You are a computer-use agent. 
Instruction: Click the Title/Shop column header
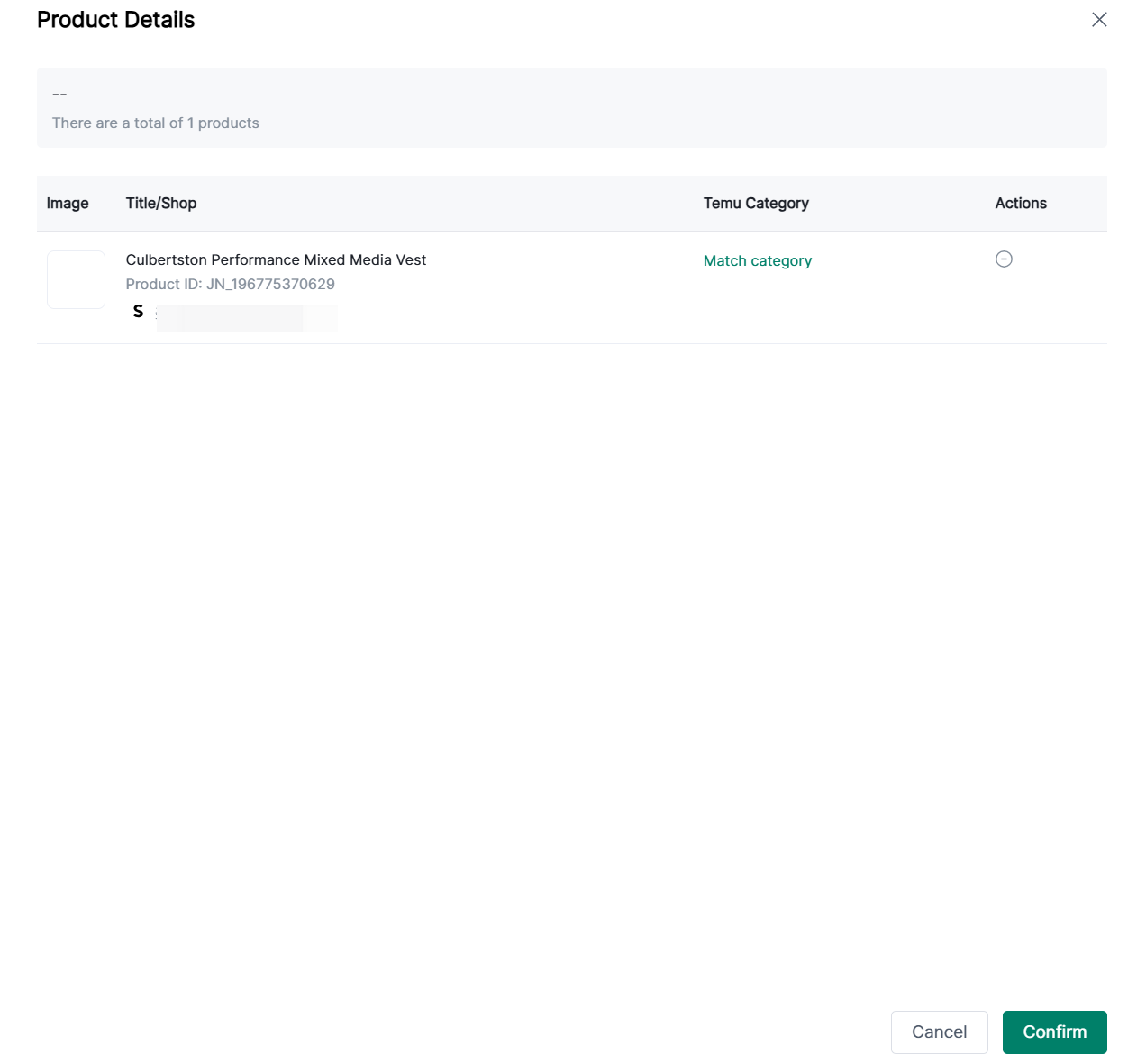click(160, 204)
